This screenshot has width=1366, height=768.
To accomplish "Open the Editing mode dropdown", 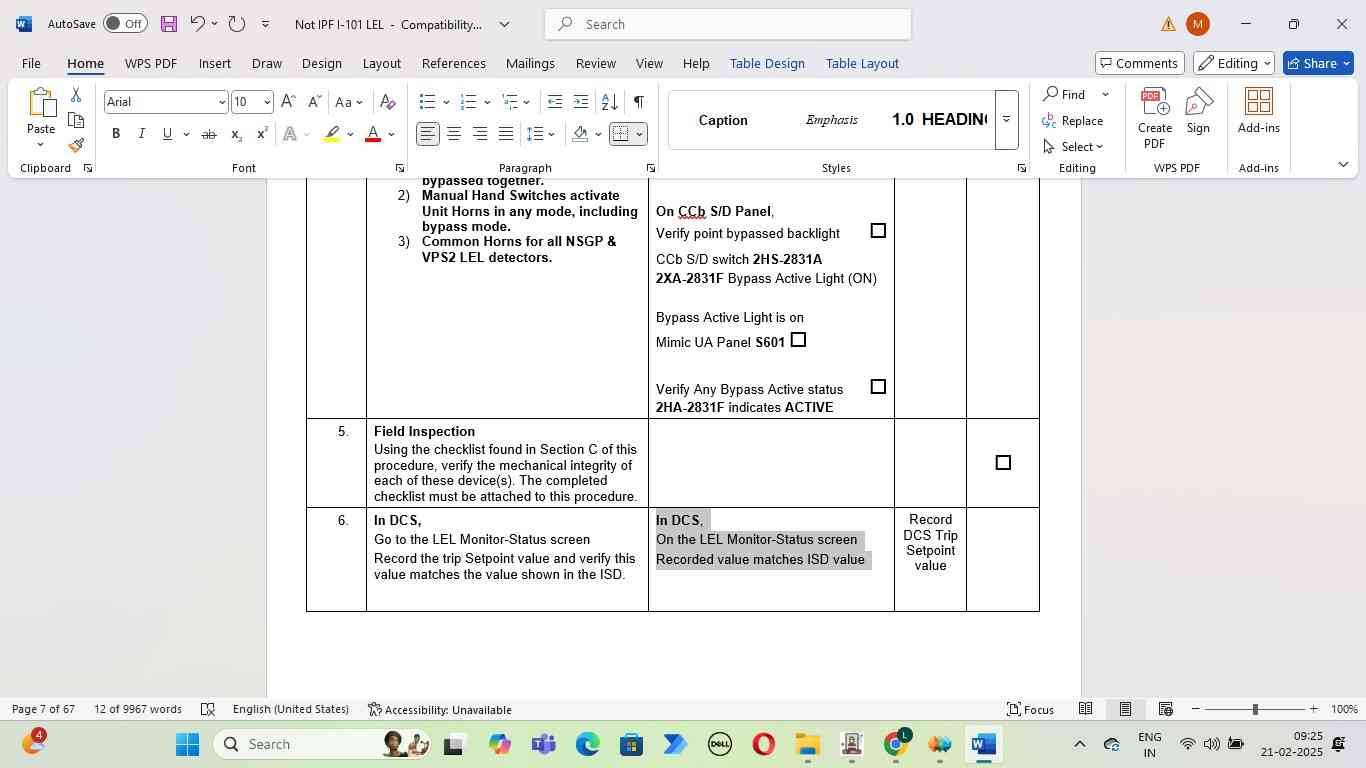I will click(x=1236, y=63).
